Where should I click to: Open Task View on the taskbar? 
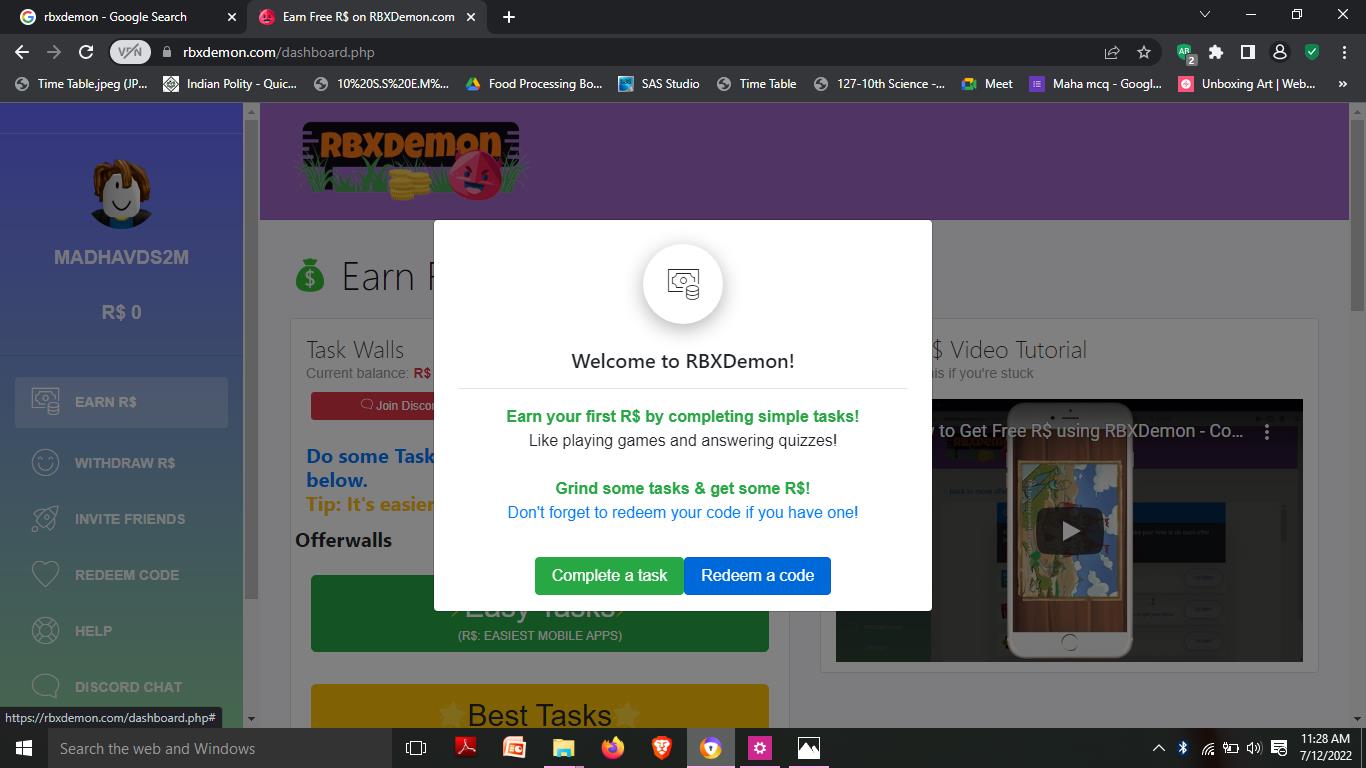point(416,748)
